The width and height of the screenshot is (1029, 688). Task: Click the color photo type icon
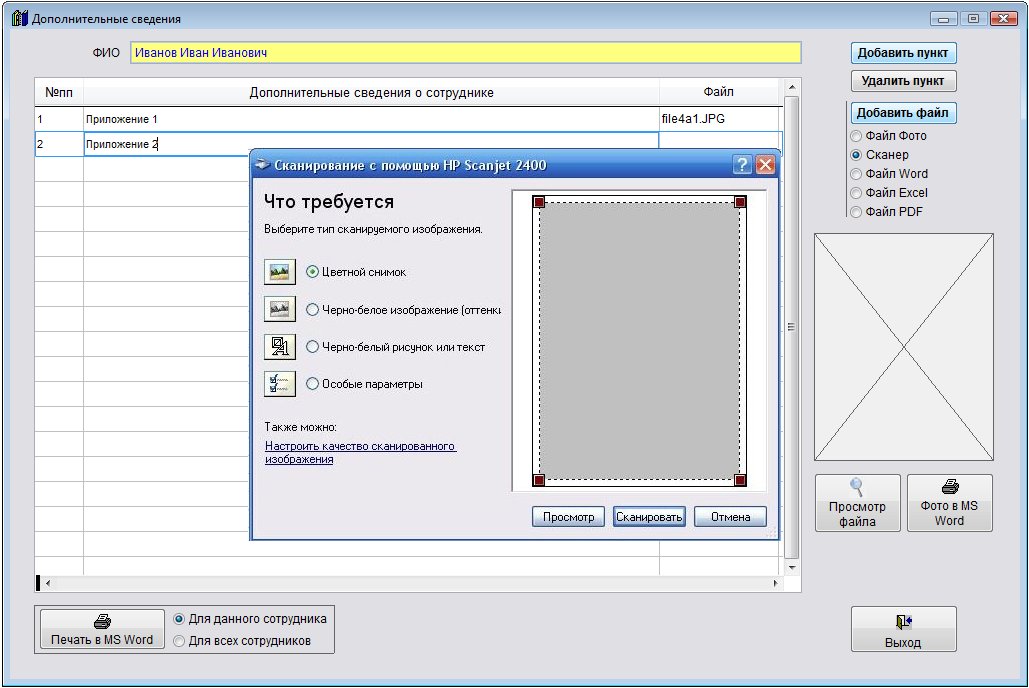279,272
